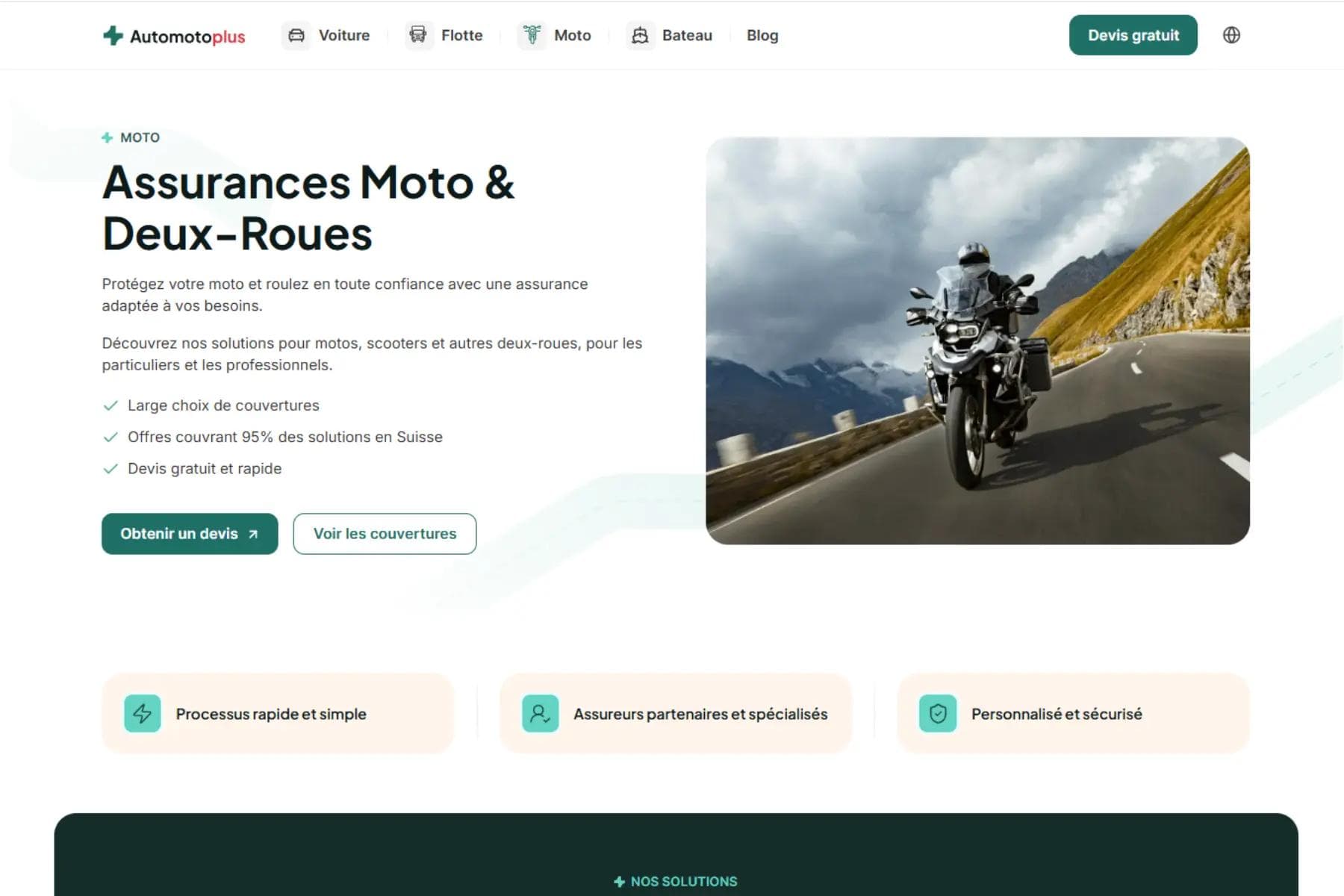1344x896 pixels.
Task: Click the MOTO section label
Action: (140, 137)
